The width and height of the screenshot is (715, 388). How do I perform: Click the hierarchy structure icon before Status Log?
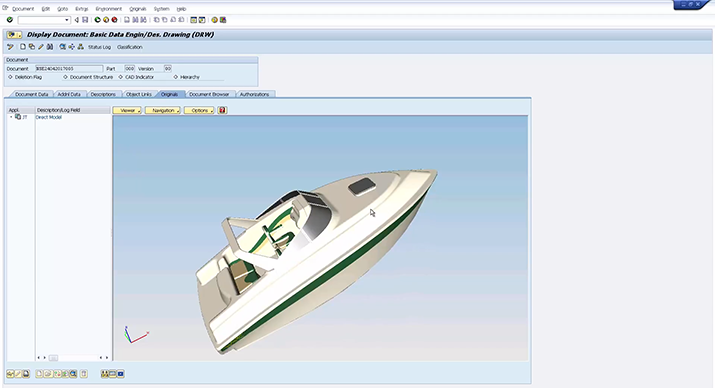(x=80, y=47)
